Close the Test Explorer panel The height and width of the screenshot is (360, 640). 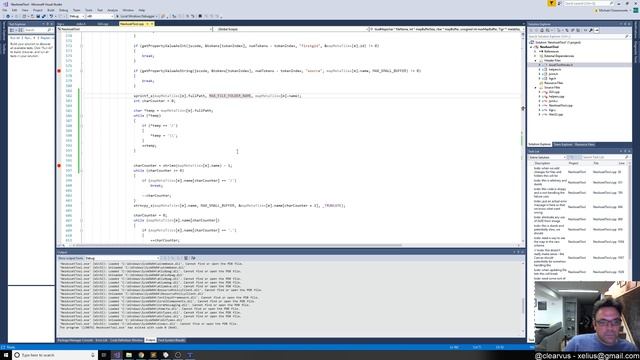point(52,24)
